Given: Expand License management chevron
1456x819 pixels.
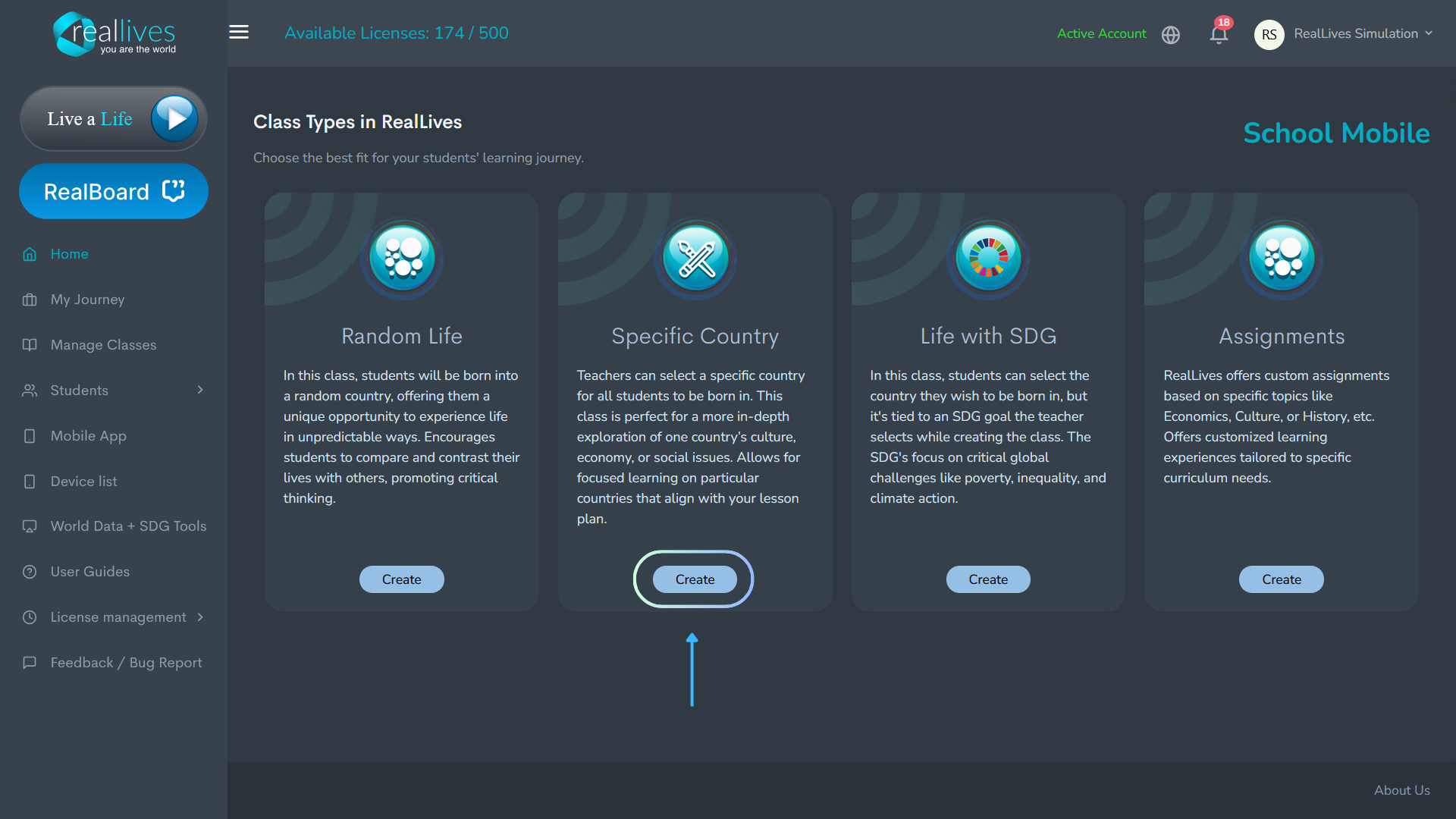Looking at the screenshot, I should 200,617.
